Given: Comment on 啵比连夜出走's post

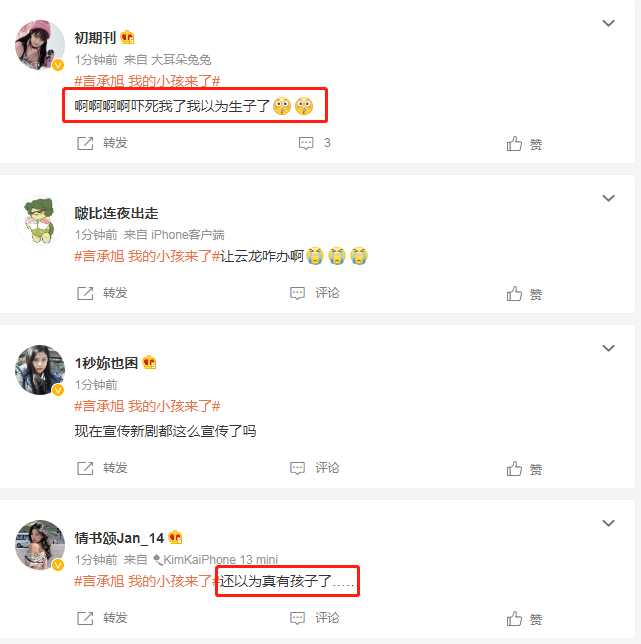Looking at the screenshot, I should pyautogui.click(x=315, y=293).
